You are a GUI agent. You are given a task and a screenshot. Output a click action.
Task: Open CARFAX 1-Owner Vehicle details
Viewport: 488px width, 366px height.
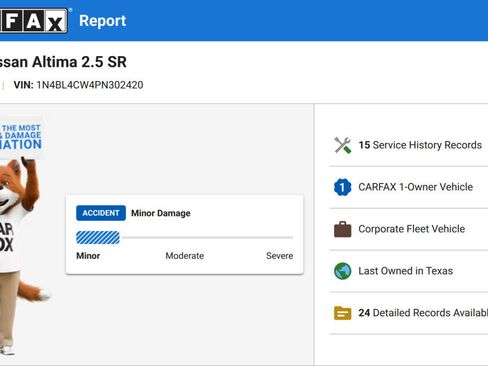tap(415, 187)
